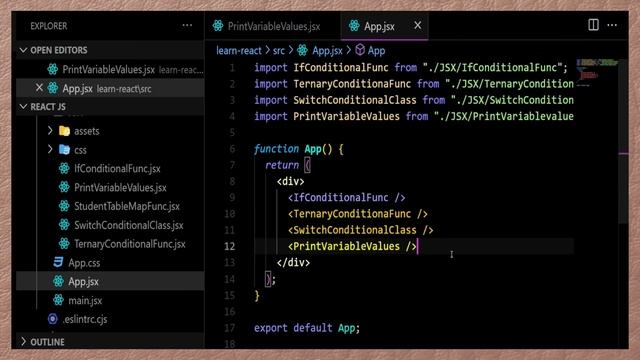Screen dimensions: 640x360
Task: Click the closing </div> tag
Action: point(293,262)
